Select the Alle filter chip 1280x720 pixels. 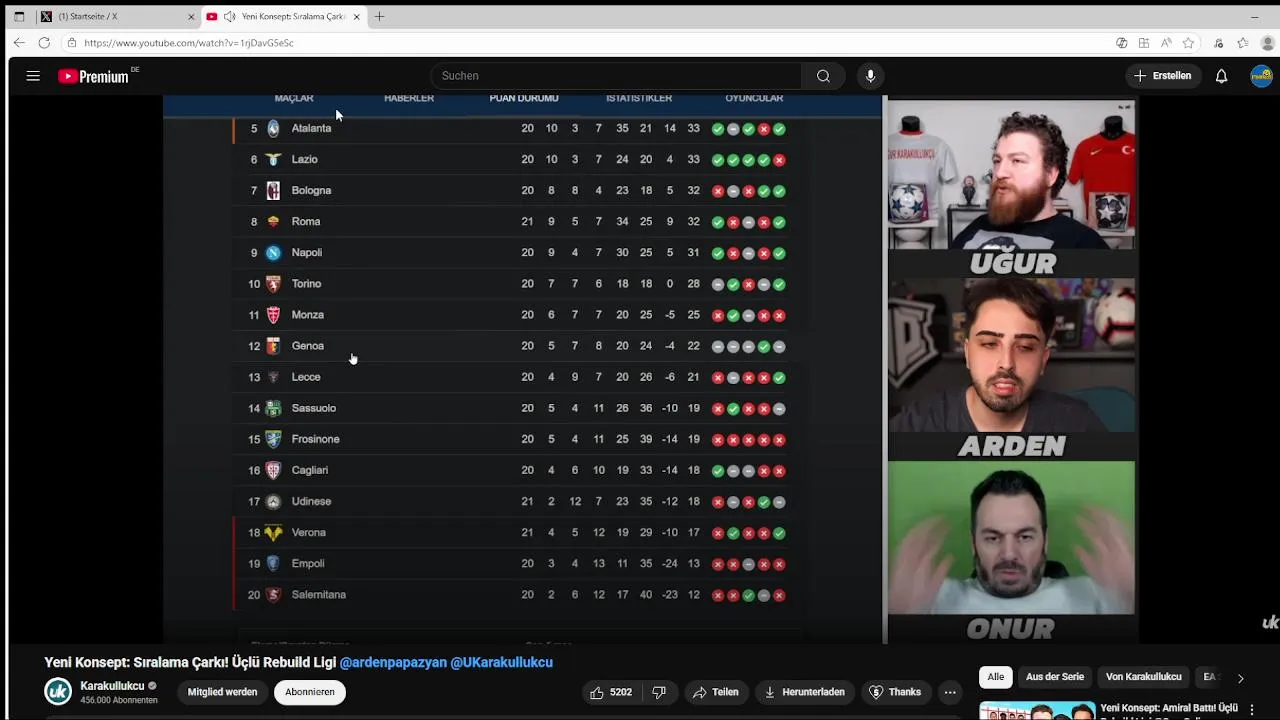(x=996, y=677)
